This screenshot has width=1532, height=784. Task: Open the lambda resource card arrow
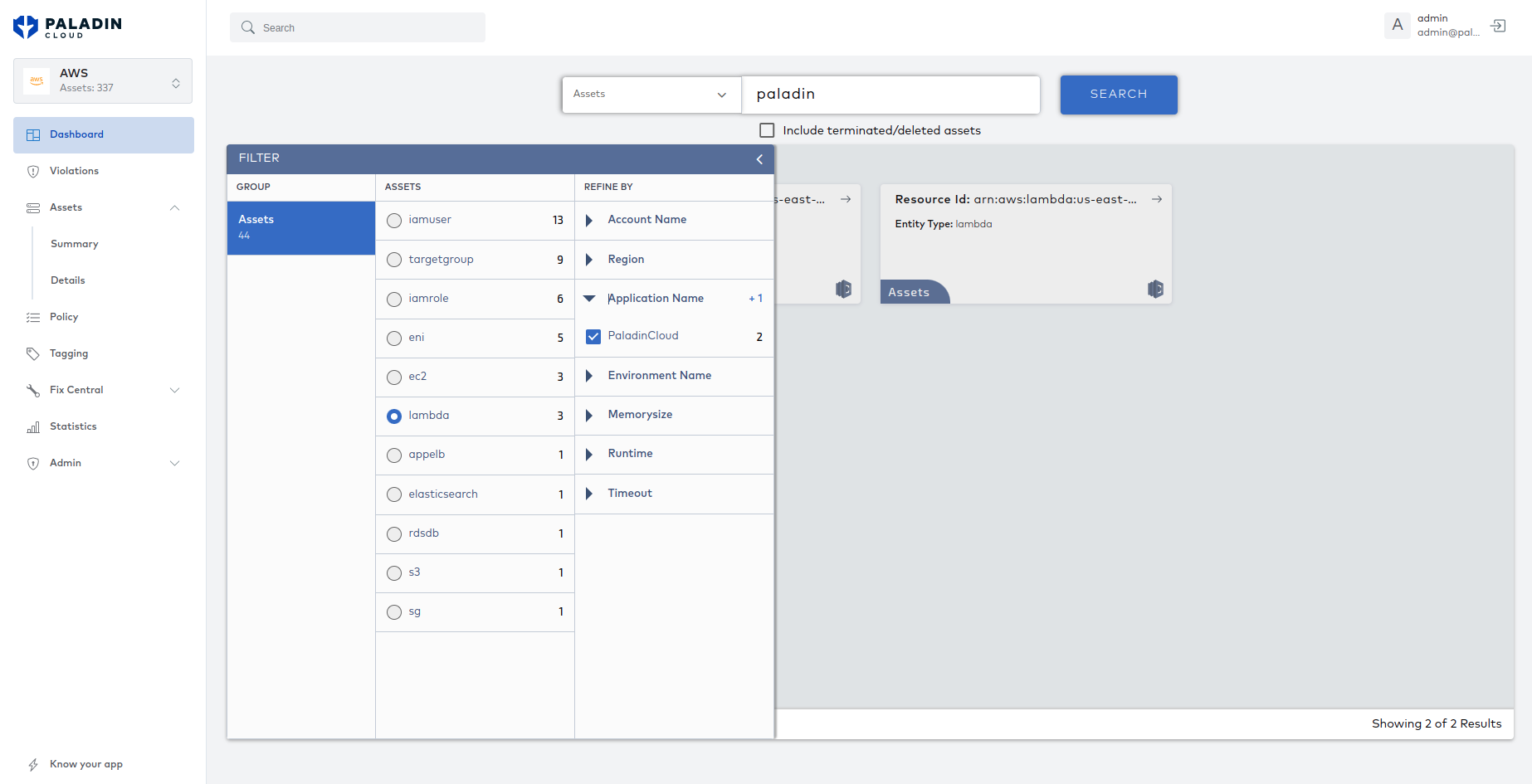pos(1157,199)
